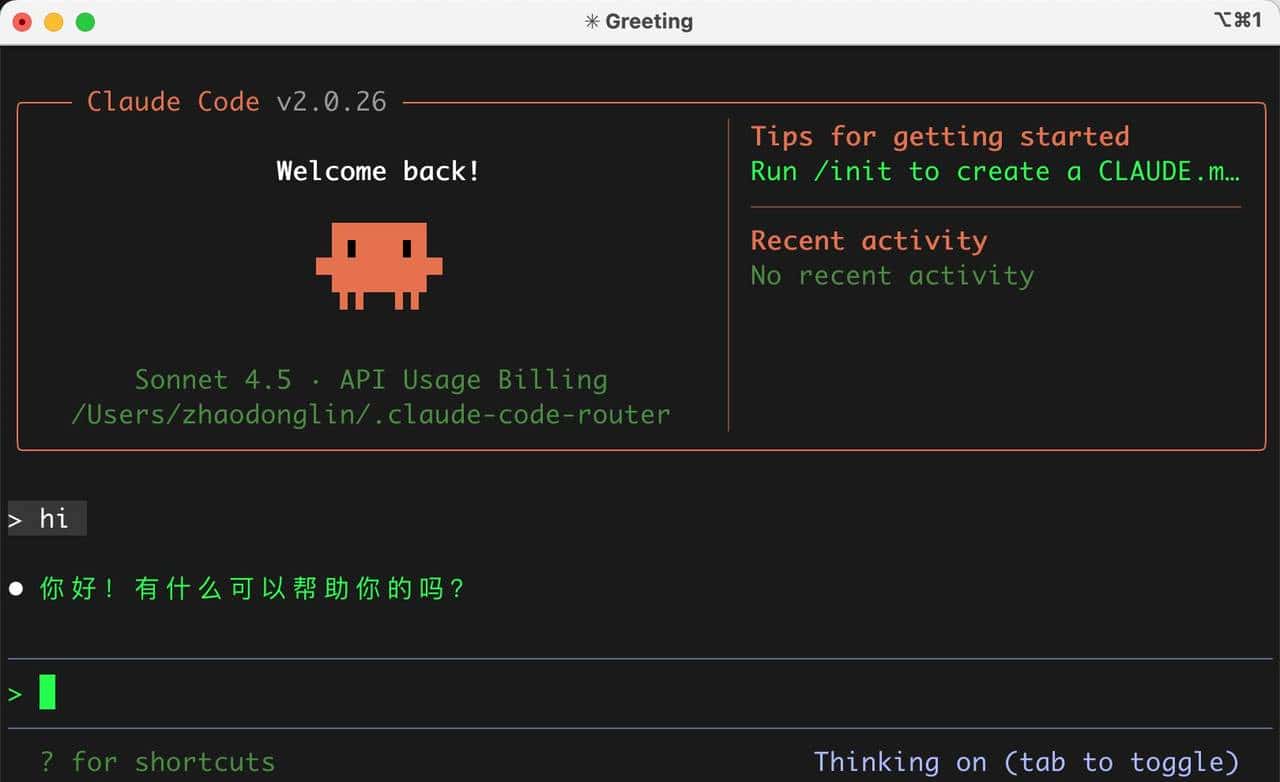This screenshot has height=782, width=1280.
Task: Toggle the "Thinking on" status indicator
Action: point(1026,762)
